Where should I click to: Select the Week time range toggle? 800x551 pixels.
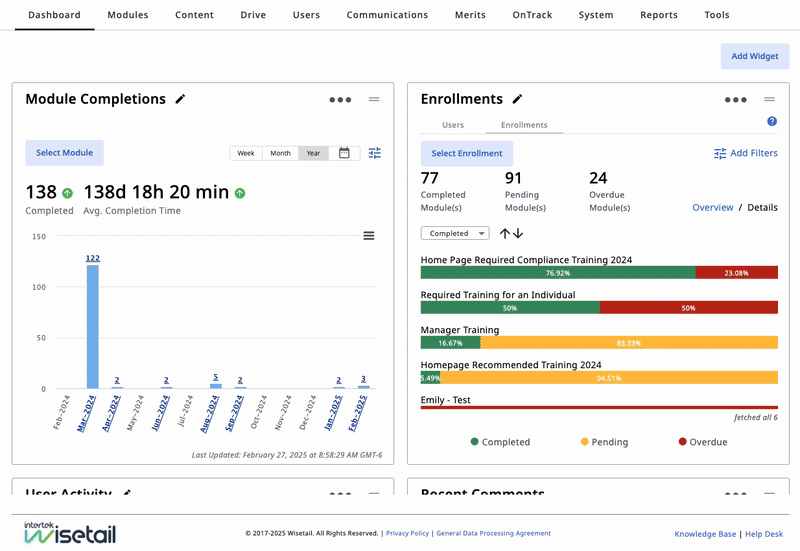coord(246,153)
